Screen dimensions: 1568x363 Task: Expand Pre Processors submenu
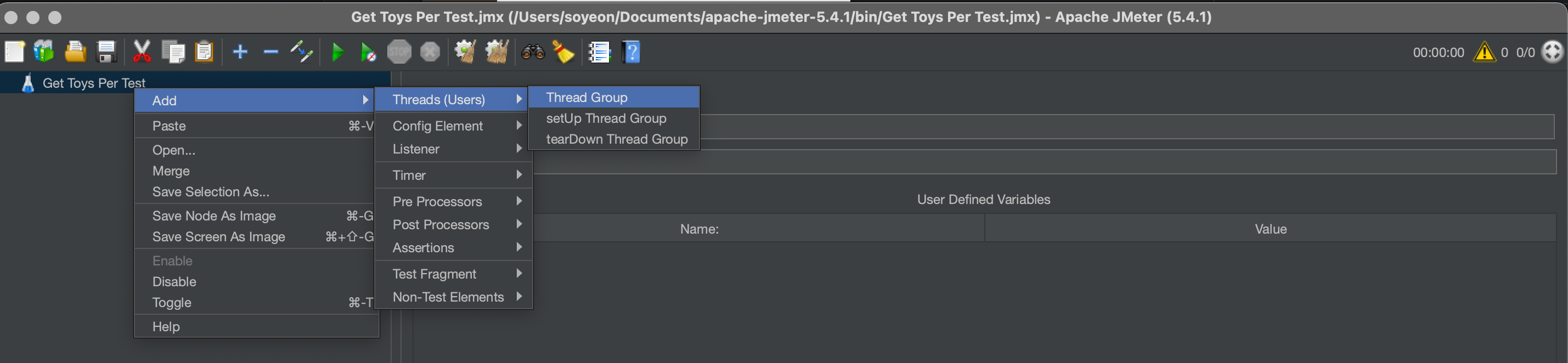[454, 201]
